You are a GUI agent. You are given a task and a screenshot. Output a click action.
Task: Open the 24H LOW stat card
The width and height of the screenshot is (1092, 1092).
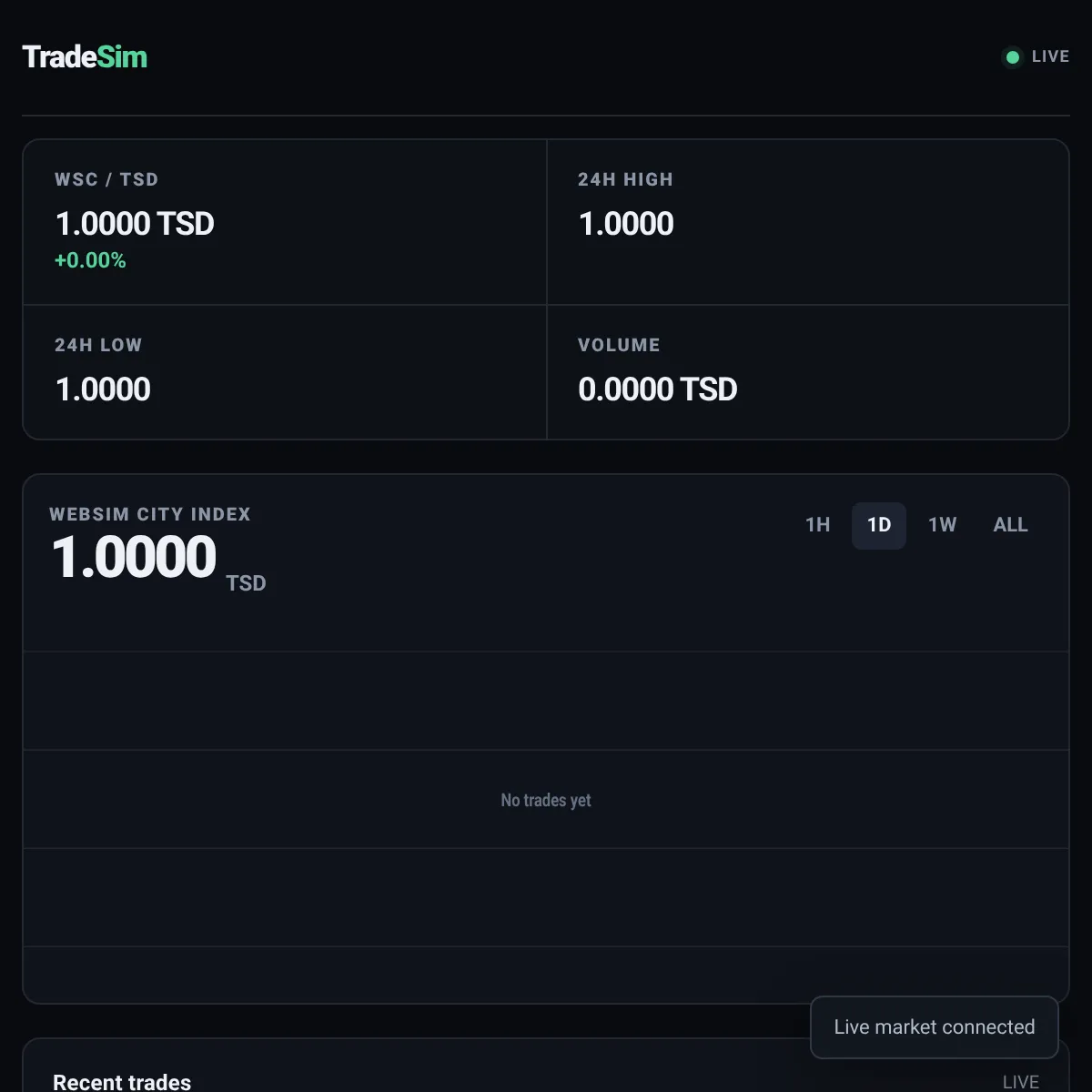click(x=285, y=372)
